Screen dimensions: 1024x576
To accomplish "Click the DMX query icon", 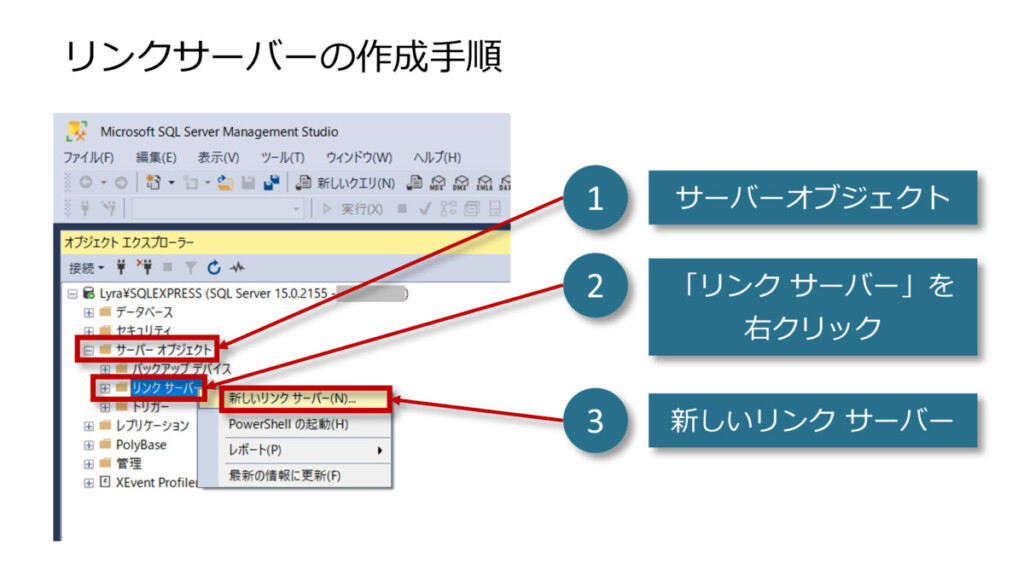I will pyautogui.click(x=461, y=183).
